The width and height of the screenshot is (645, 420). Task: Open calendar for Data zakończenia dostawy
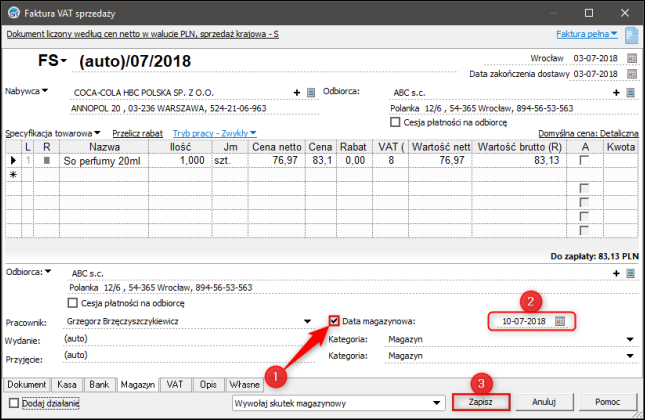coord(631,74)
